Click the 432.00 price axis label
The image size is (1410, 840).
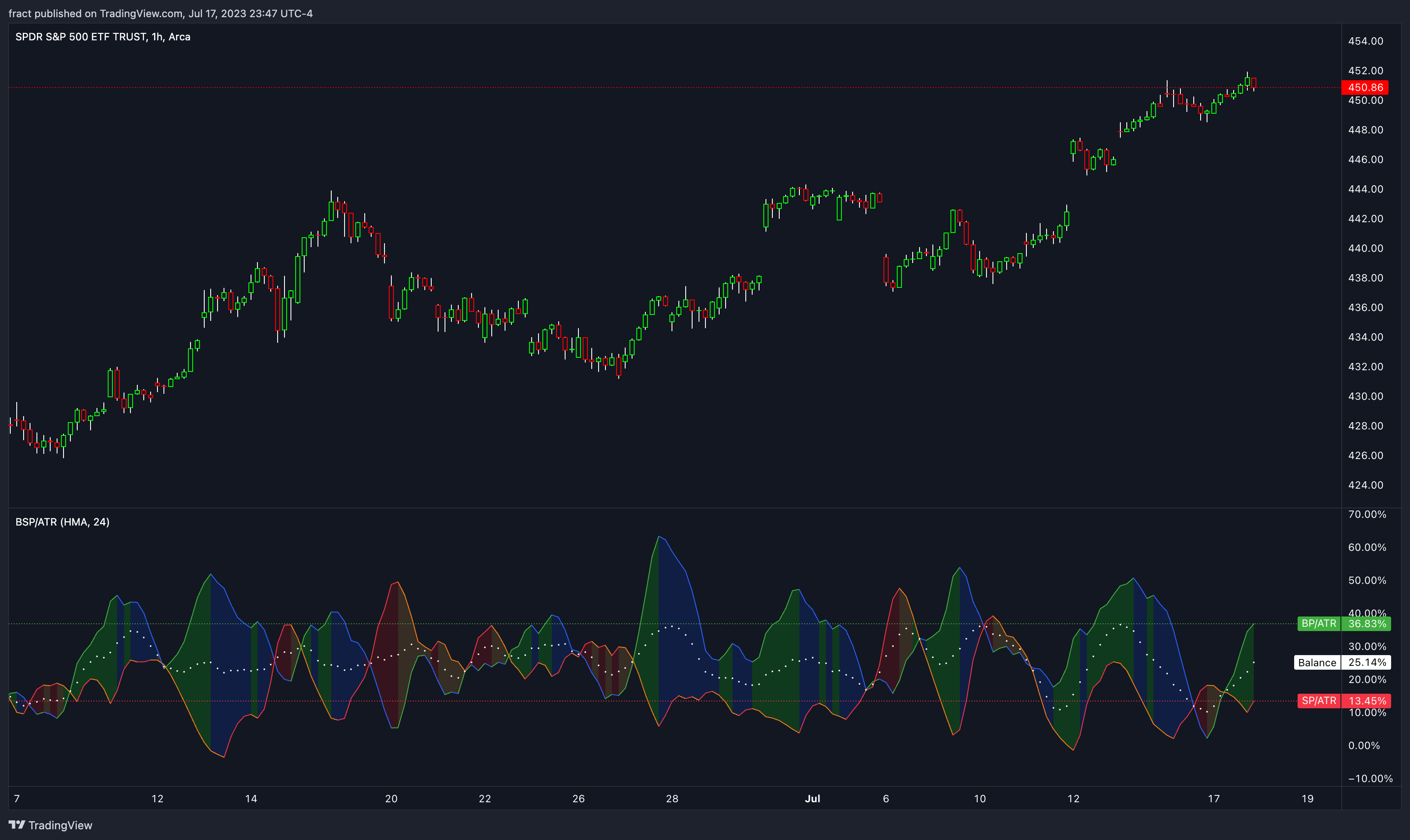(1365, 367)
